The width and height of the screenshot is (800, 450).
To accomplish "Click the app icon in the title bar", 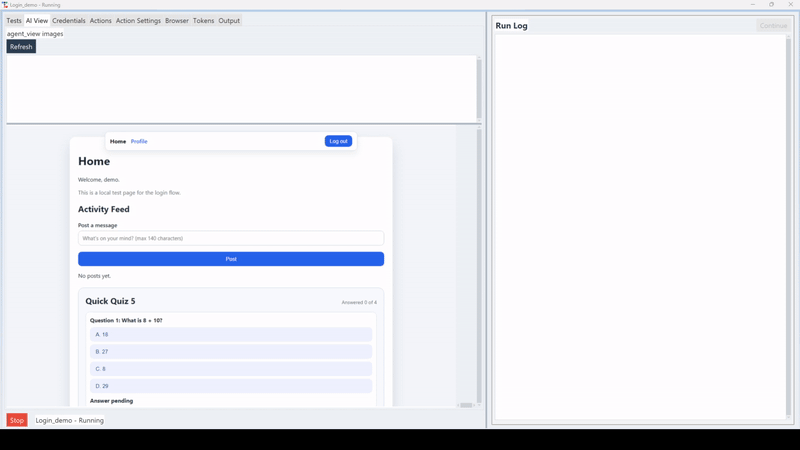I will coord(5,5).
